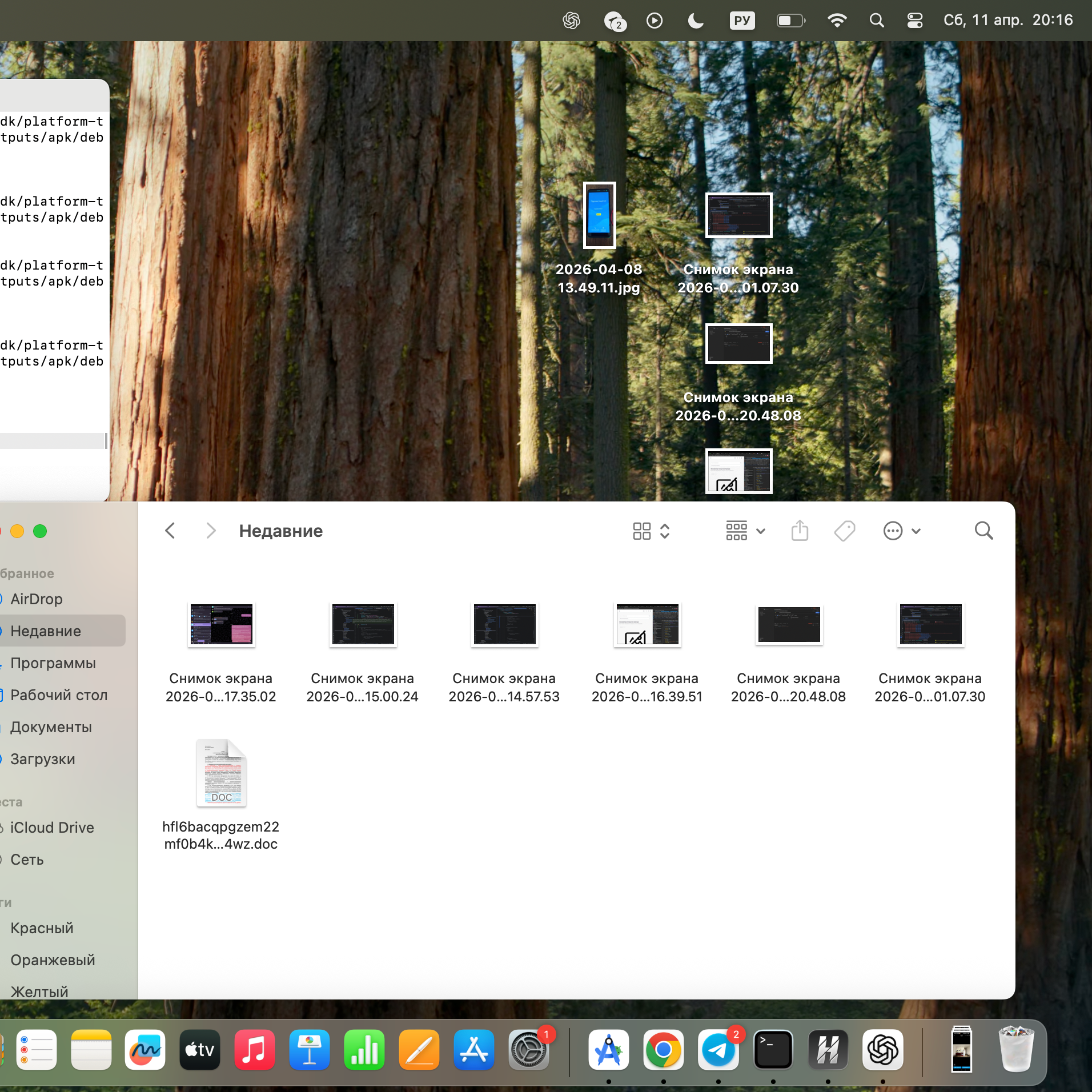This screenshot has width=1092, height=1092.
Task: Open Terminal from the Dock
Action: (773, 1050)
